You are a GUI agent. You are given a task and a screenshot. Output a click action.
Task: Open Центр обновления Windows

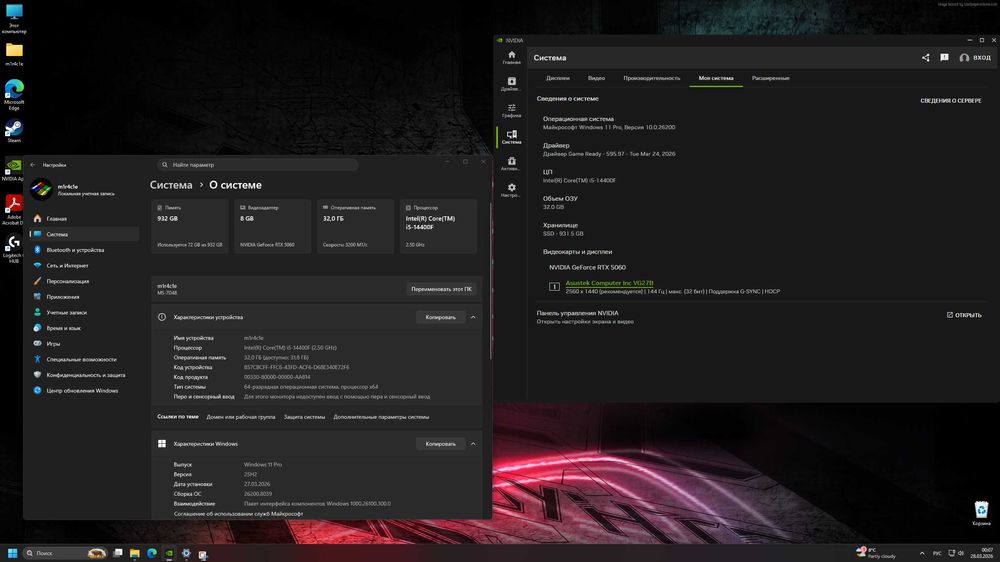(85, 390)
